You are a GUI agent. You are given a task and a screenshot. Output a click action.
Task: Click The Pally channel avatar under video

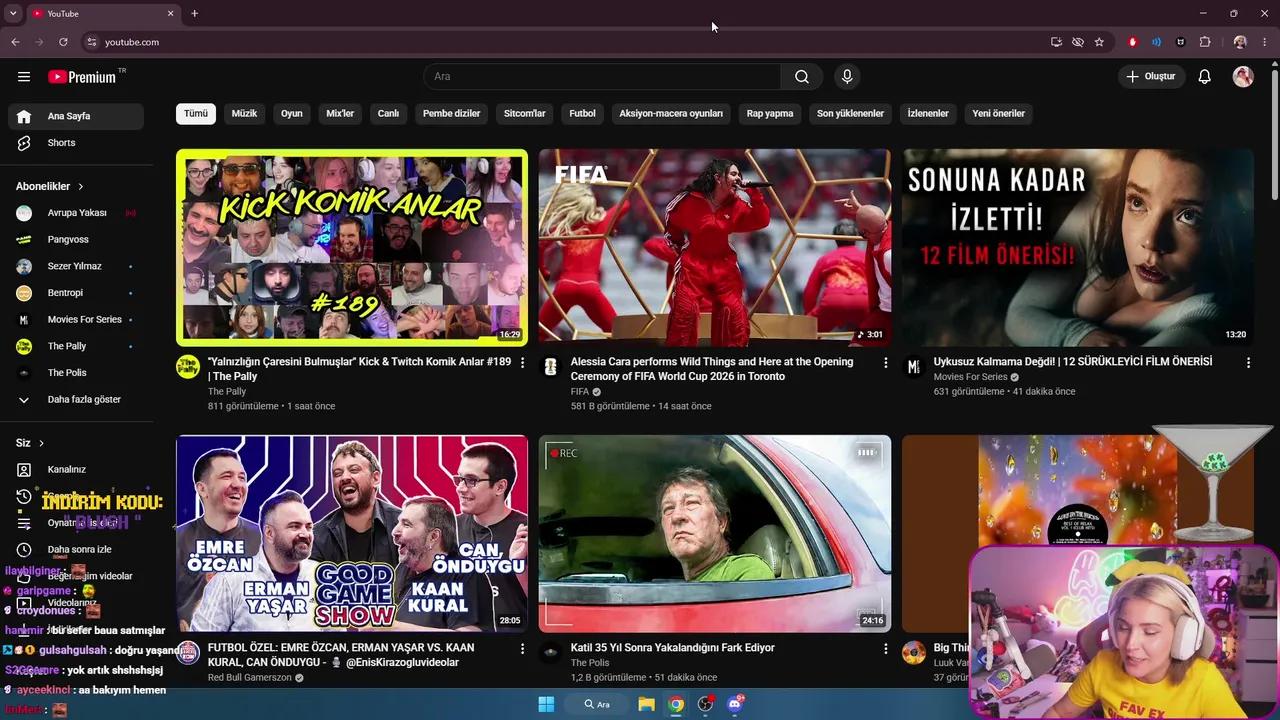click(x=188, y=367)
